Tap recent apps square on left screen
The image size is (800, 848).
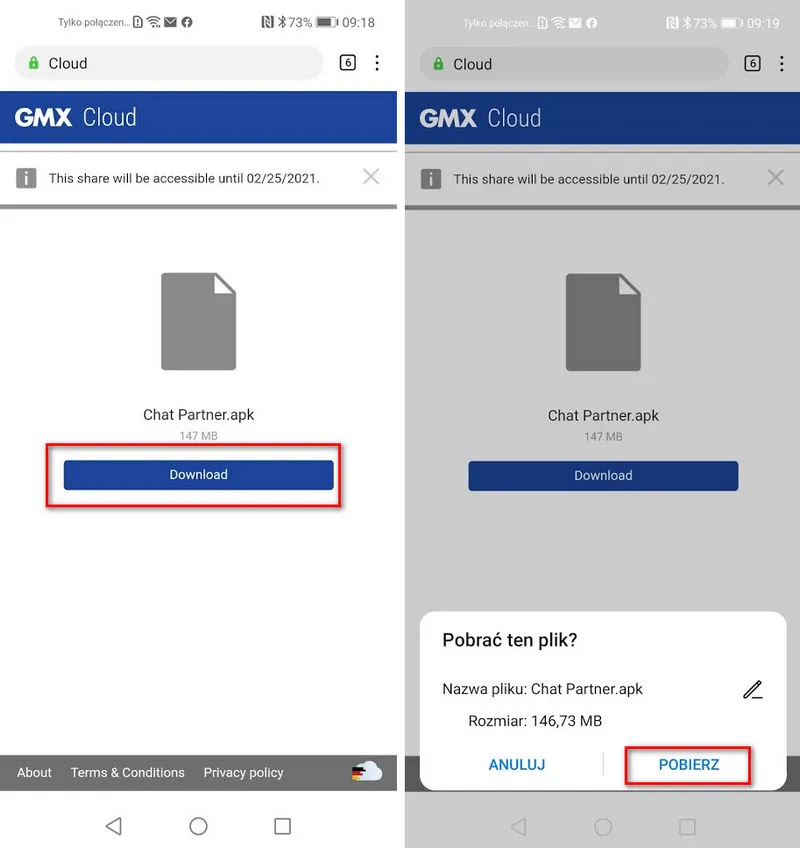point(282,825)
